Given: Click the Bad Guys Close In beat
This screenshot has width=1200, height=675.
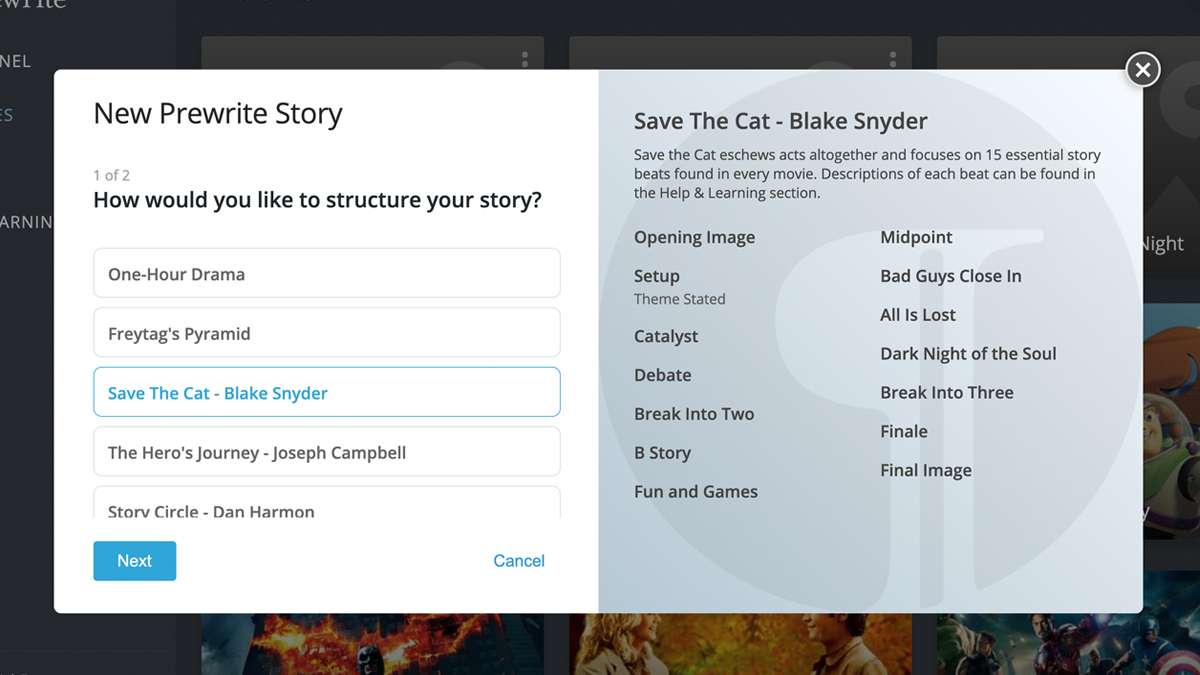Looking at the screenshot, I should tap(951, 276).
